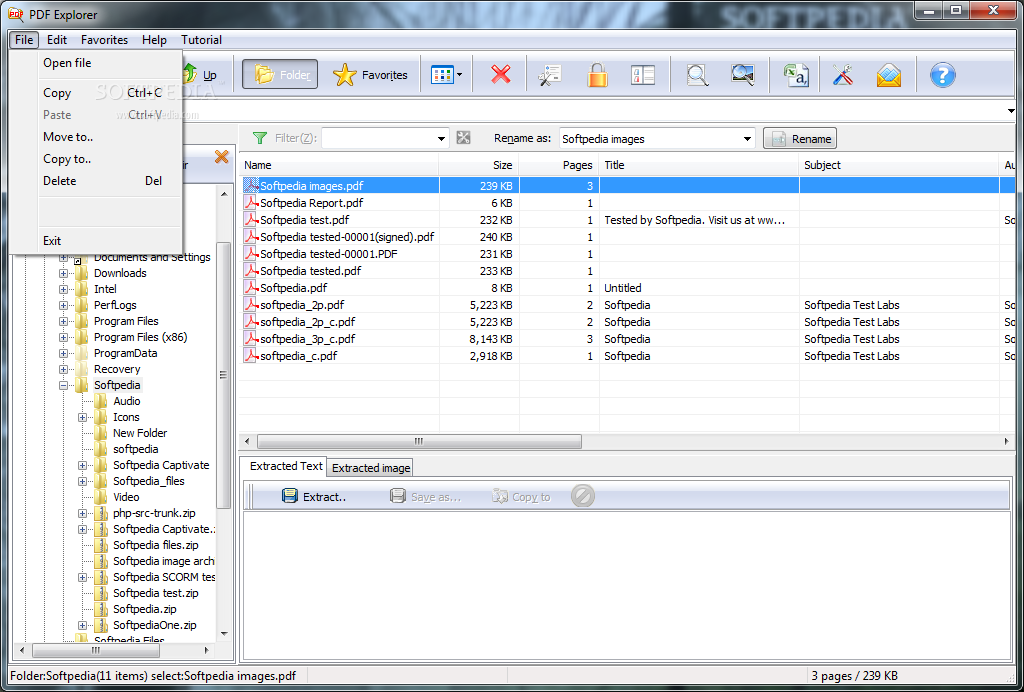Click the zip icon of Softpedia test.zip
Screen dimensions: 1024x692
coord(101,593)
